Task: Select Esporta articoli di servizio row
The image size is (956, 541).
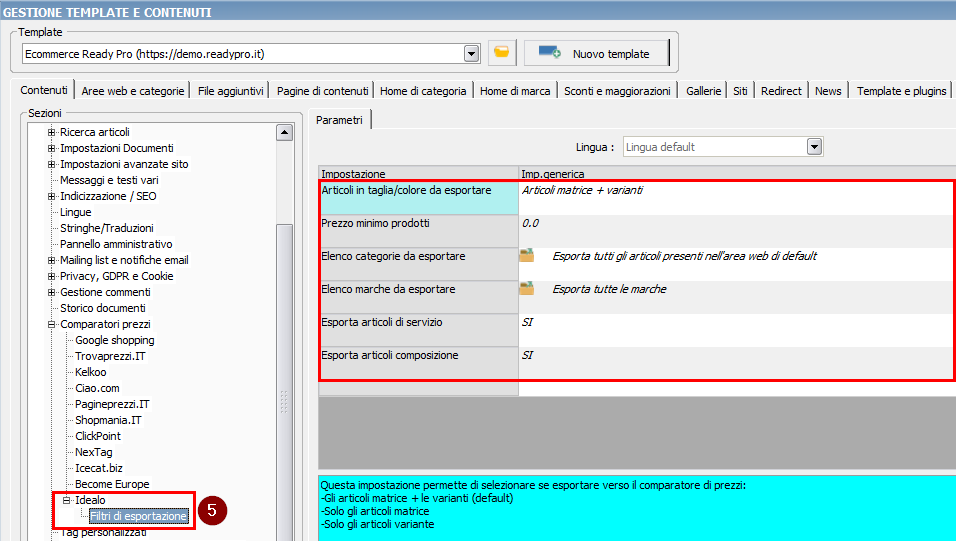Action: point(418,330)
